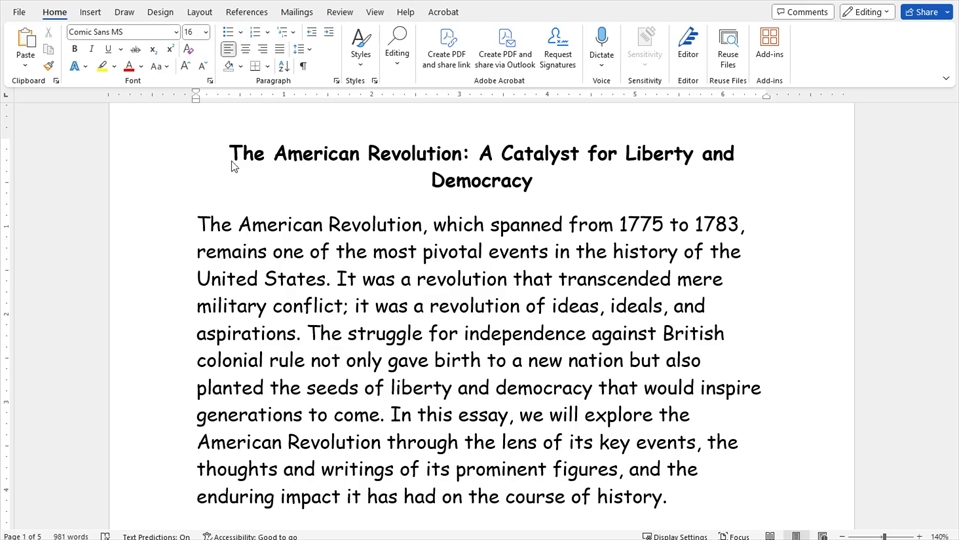
Task: Switch to the References tab
Action: pyautogui.click(x=246, y=12)
